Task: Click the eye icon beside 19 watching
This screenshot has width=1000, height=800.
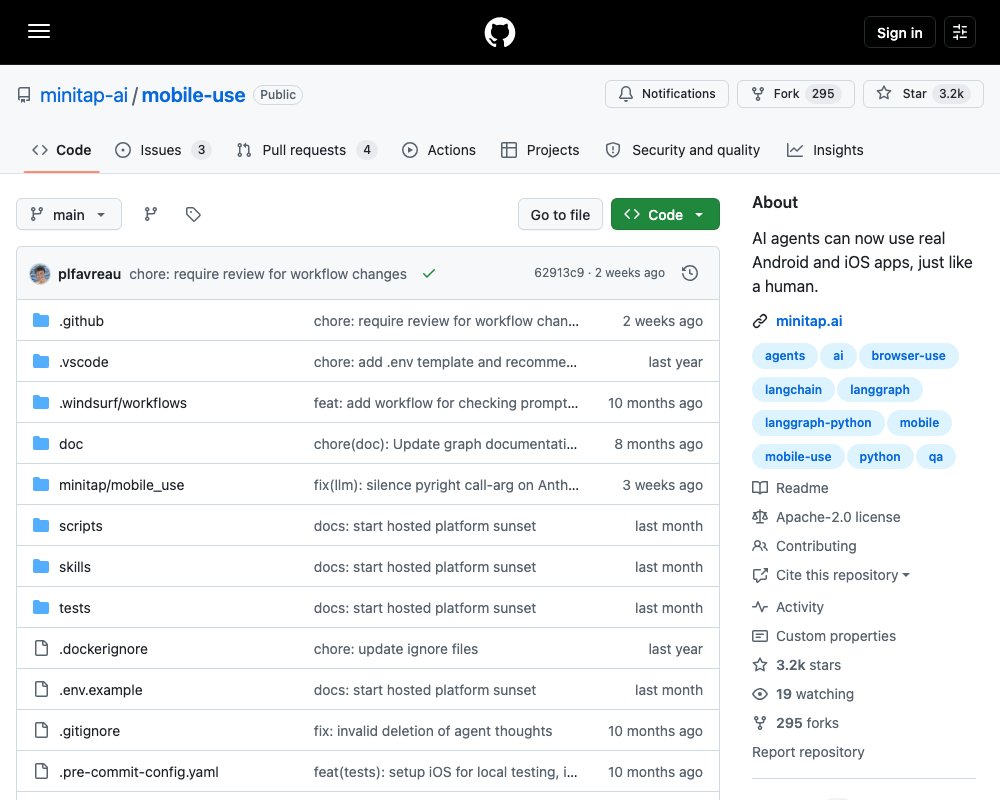Action: click(760, 694)
